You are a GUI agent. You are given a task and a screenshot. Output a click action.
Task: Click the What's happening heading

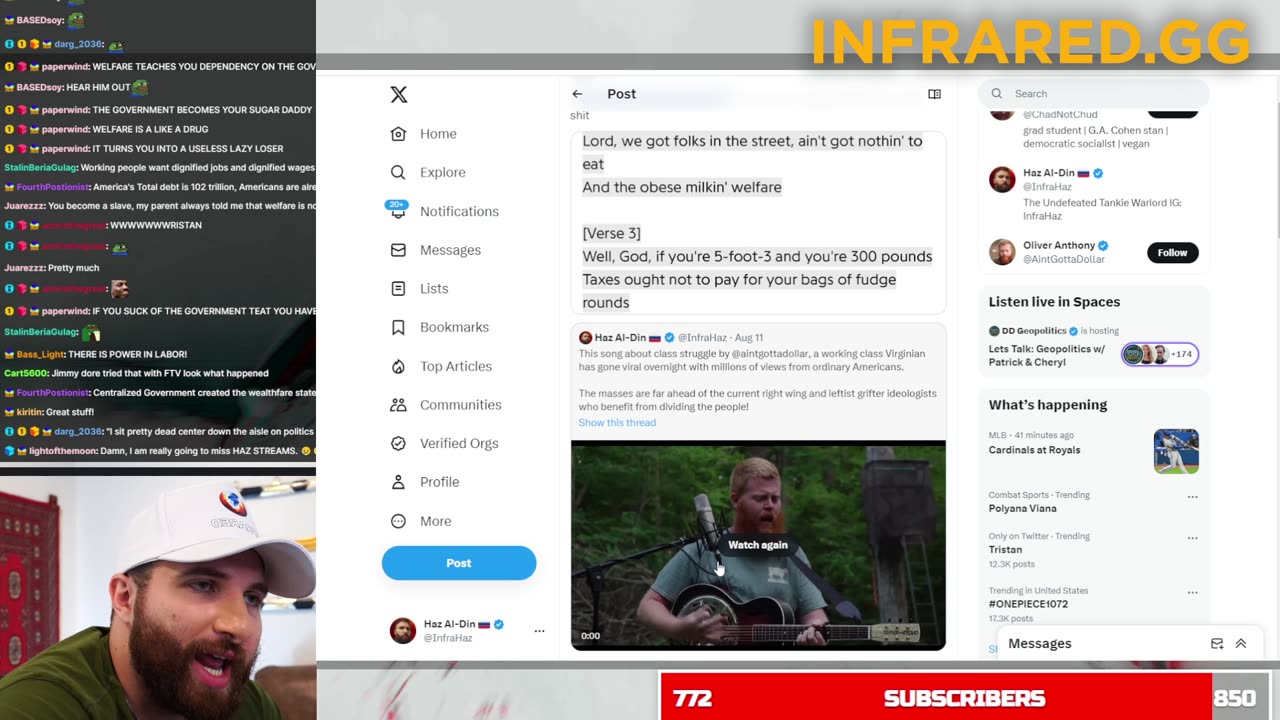pos(1048,405)
